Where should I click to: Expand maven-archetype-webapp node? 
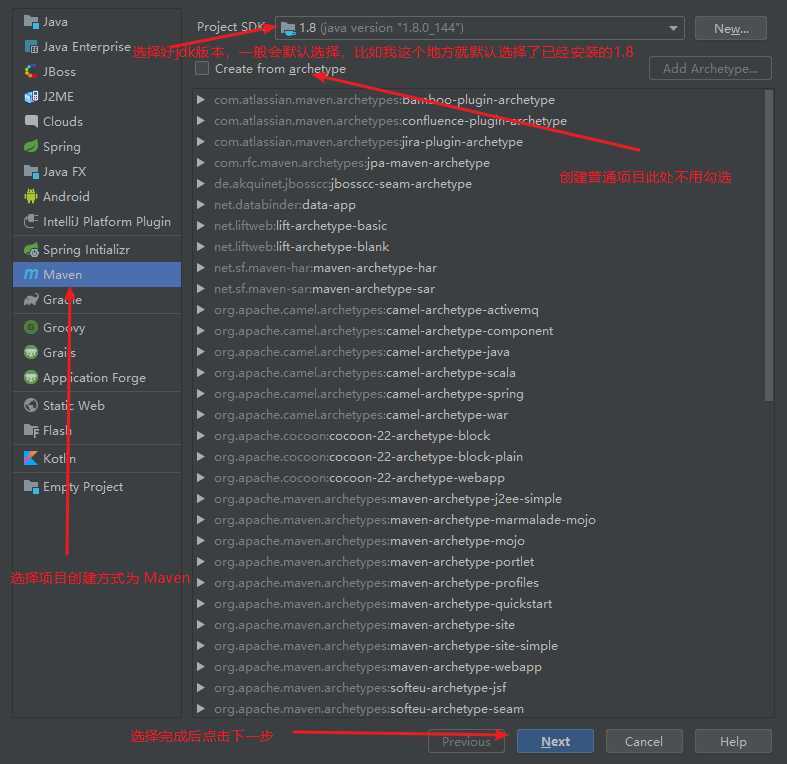(201, 667)
